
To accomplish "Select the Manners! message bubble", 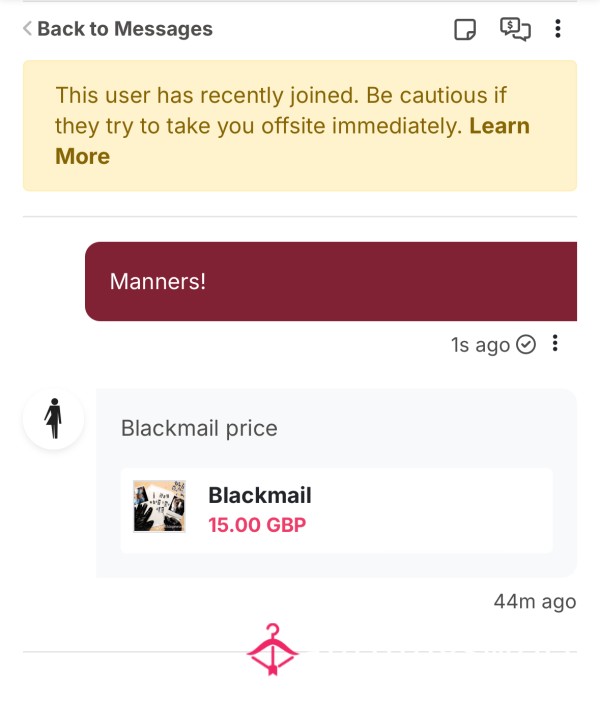I will tap(331, 282).
